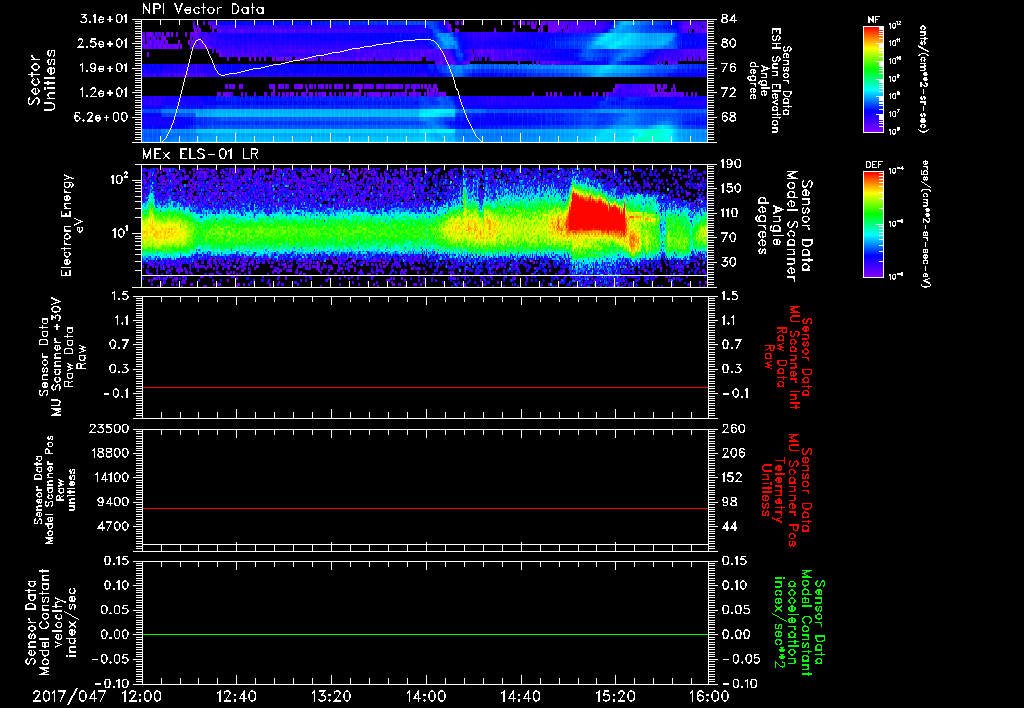The image size is (1024, 708).
Task: Click the 30 scanner angle tick value
Action: tap(728, 262)
